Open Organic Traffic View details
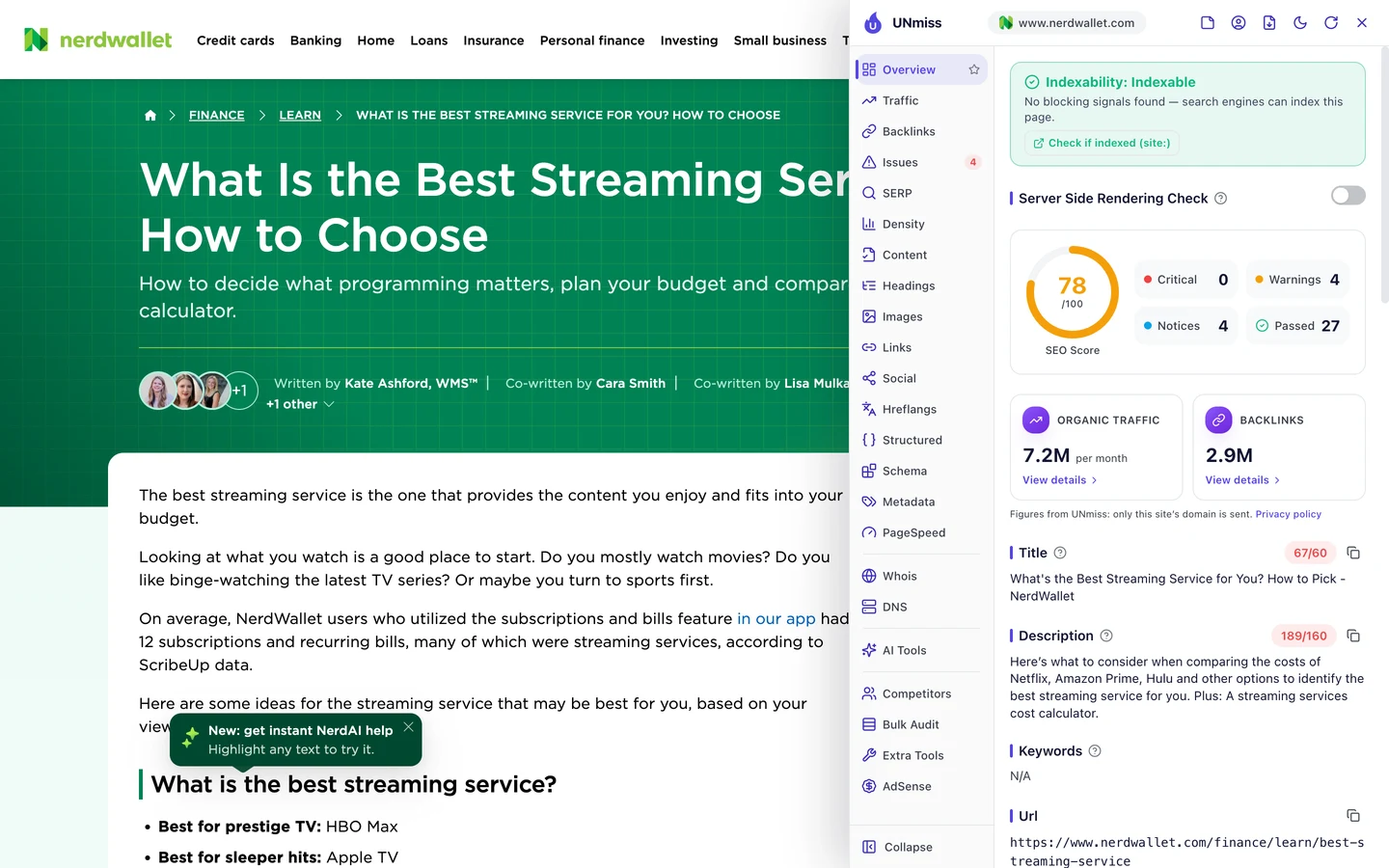 1059,480
